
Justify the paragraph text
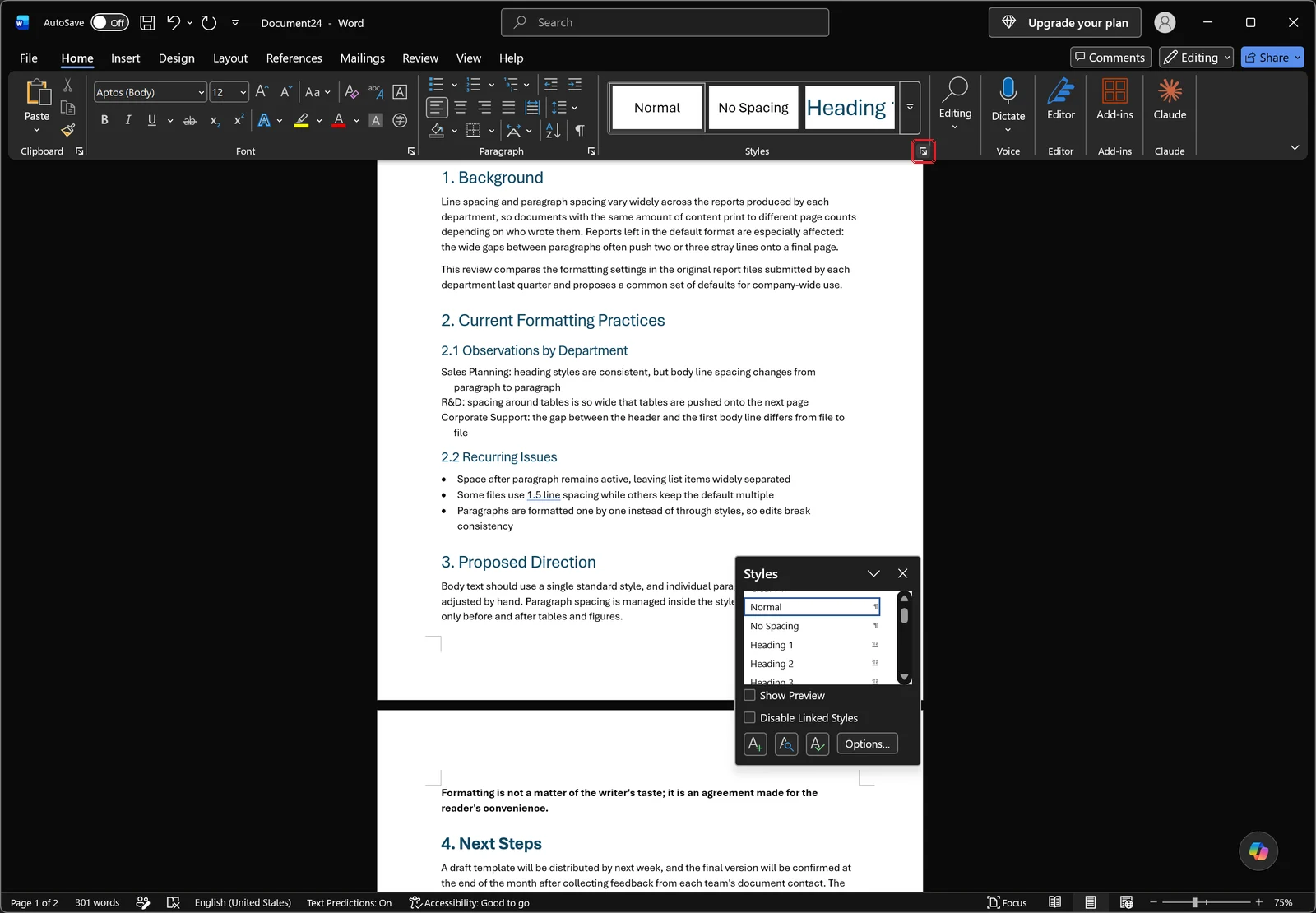click(508, 108)
